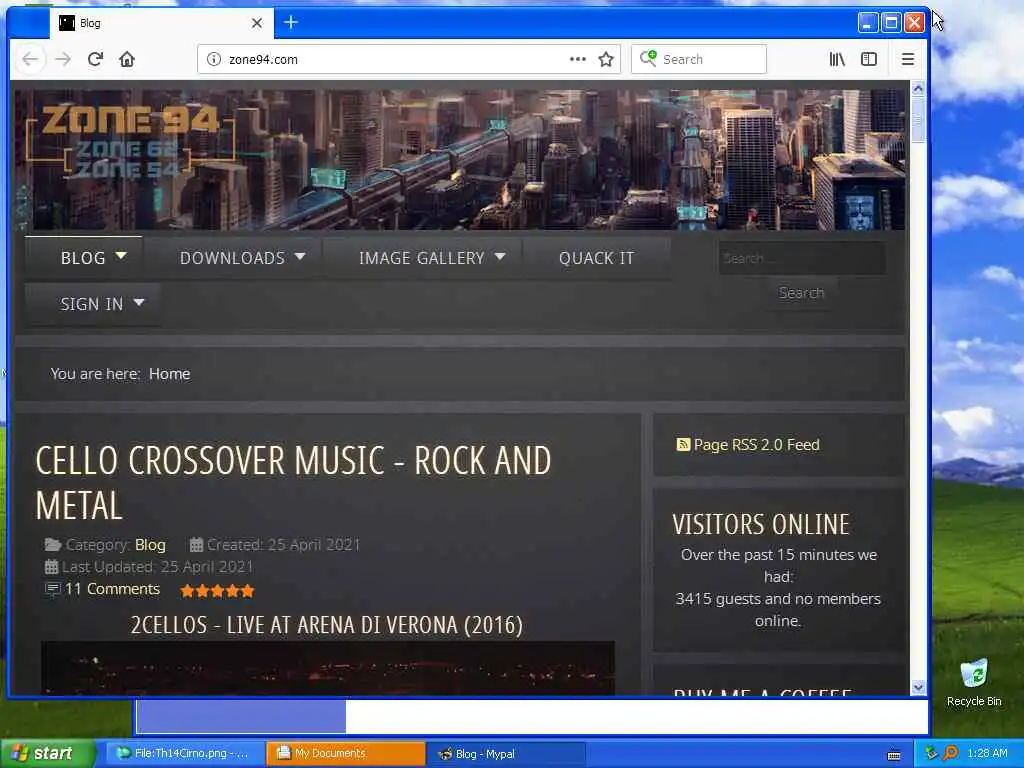Click the Windows Start button

pyautogui.click(x=47, y=754)
